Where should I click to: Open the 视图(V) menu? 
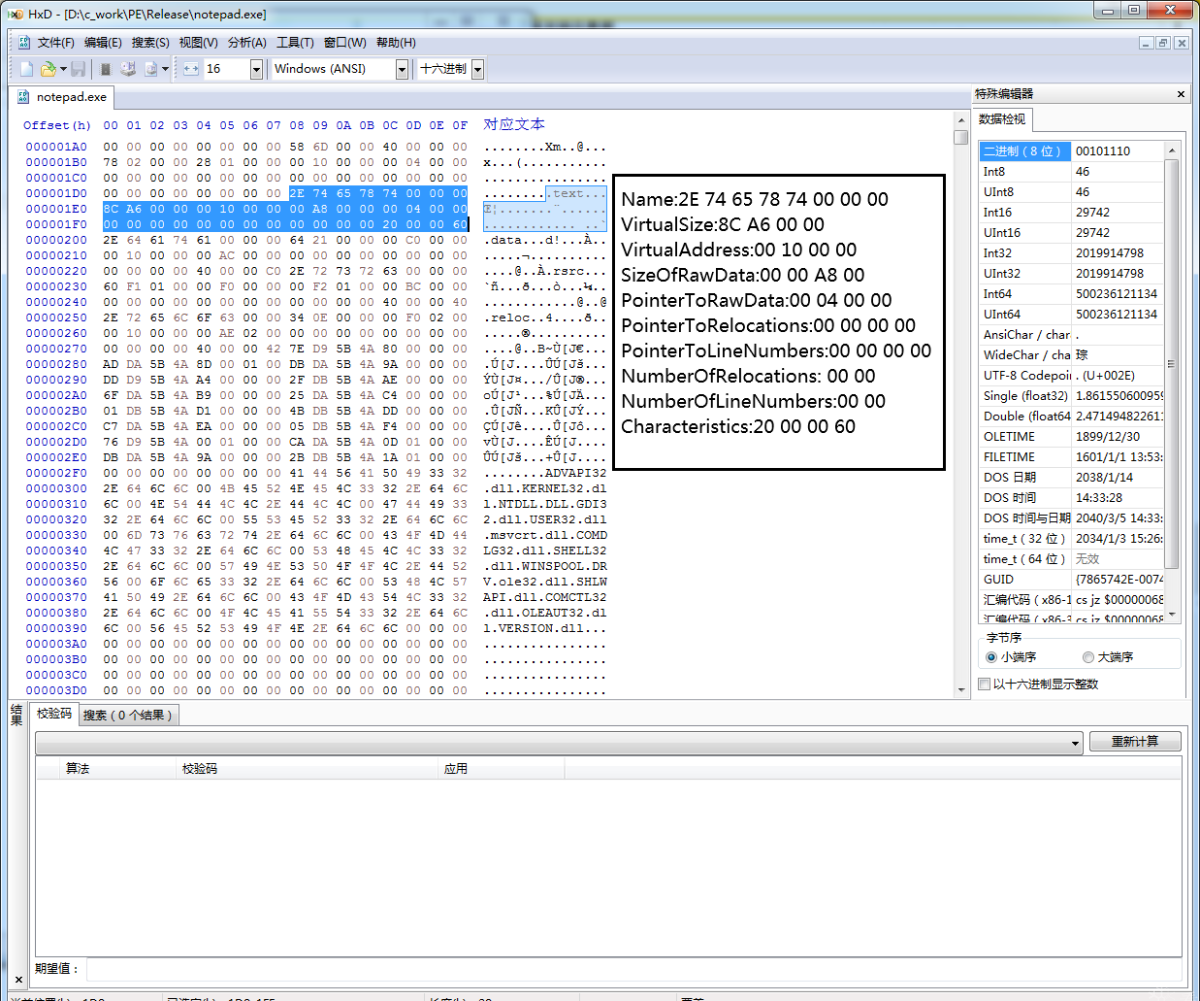point(198,43)
